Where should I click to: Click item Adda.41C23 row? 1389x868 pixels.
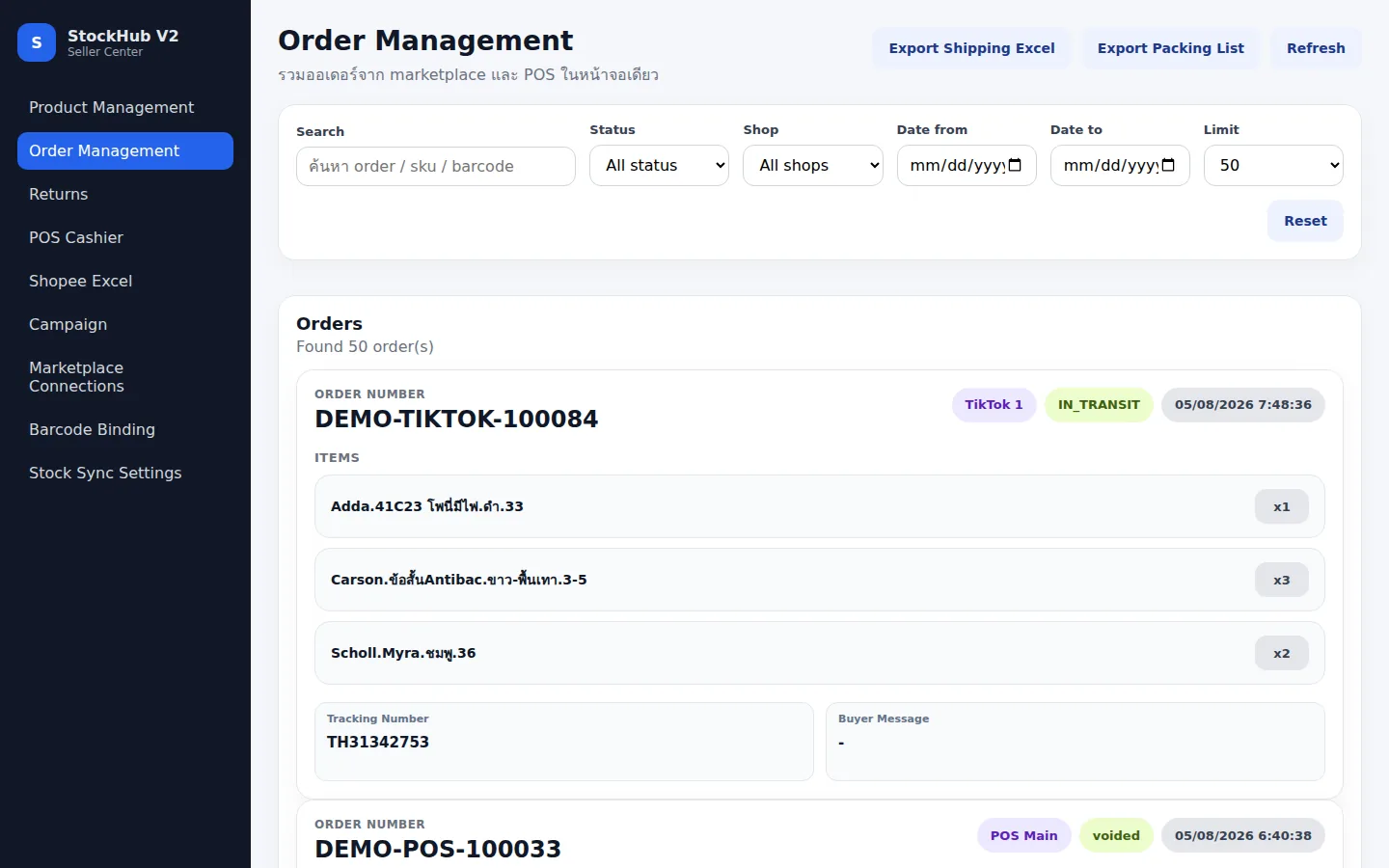820,506
